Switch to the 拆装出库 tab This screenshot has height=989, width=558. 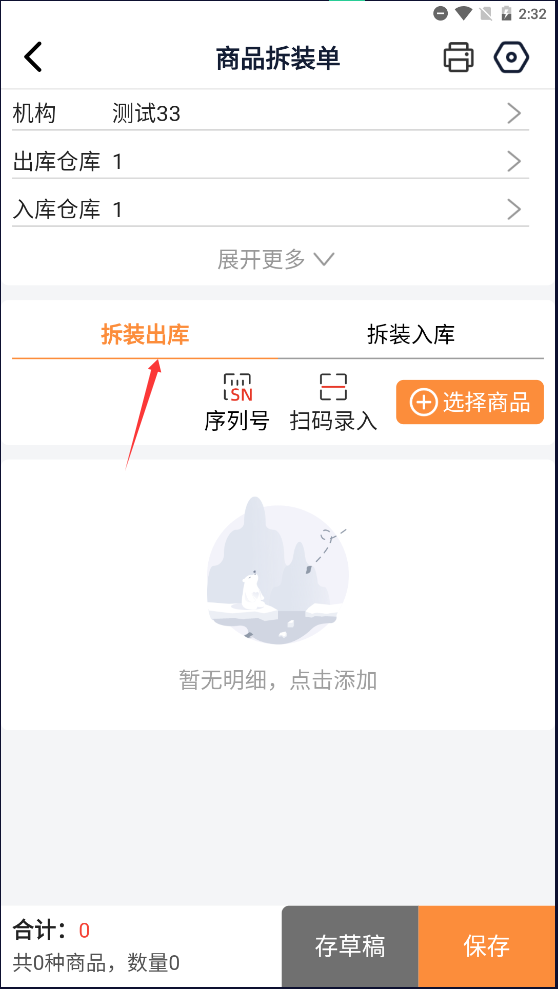(x=145, y=335)
